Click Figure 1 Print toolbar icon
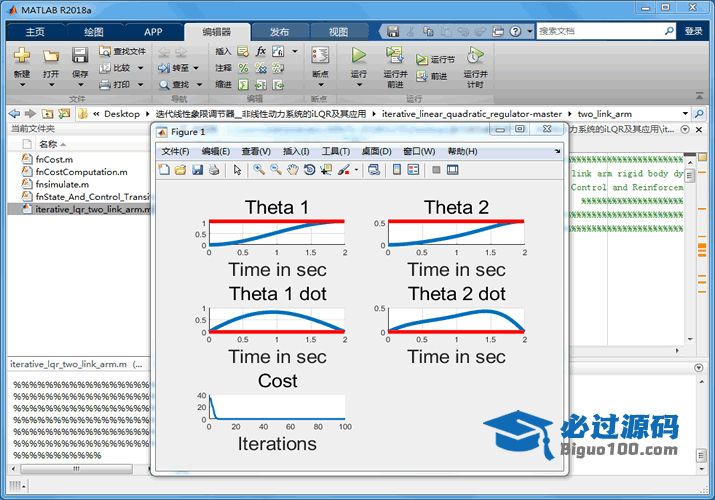 point(214,170)
